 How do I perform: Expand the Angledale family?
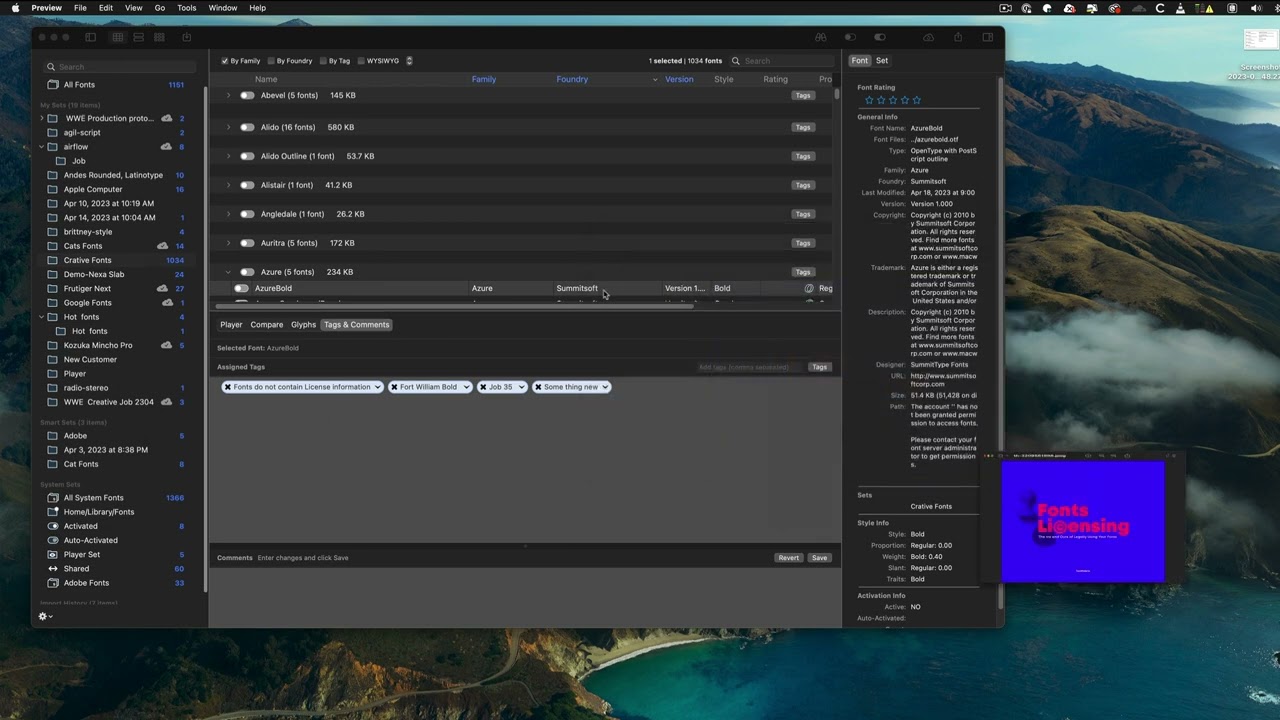[x=228, y=214]
